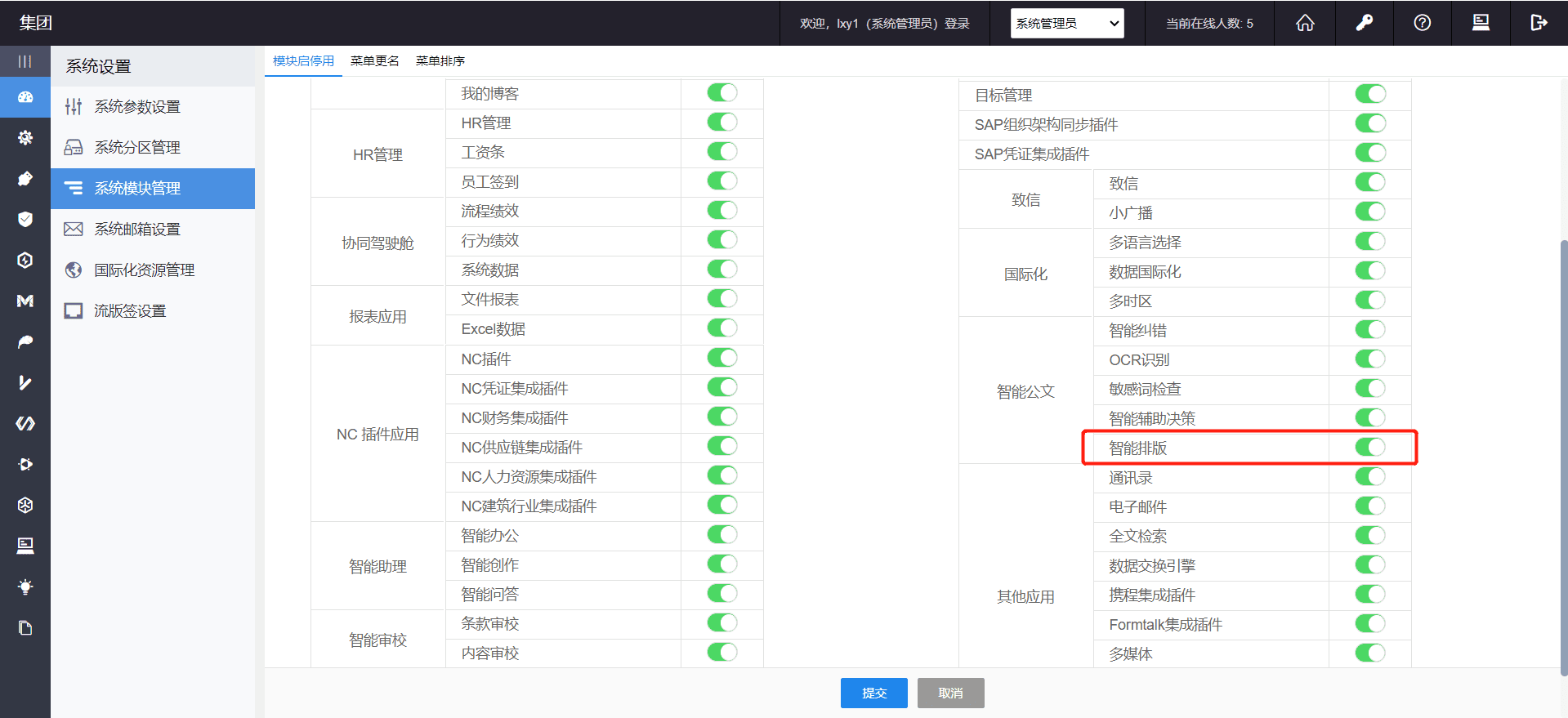Click the hexagon lightning icon in sidebar
Screen dimensions: 1568x718
(x=25, y=260)
